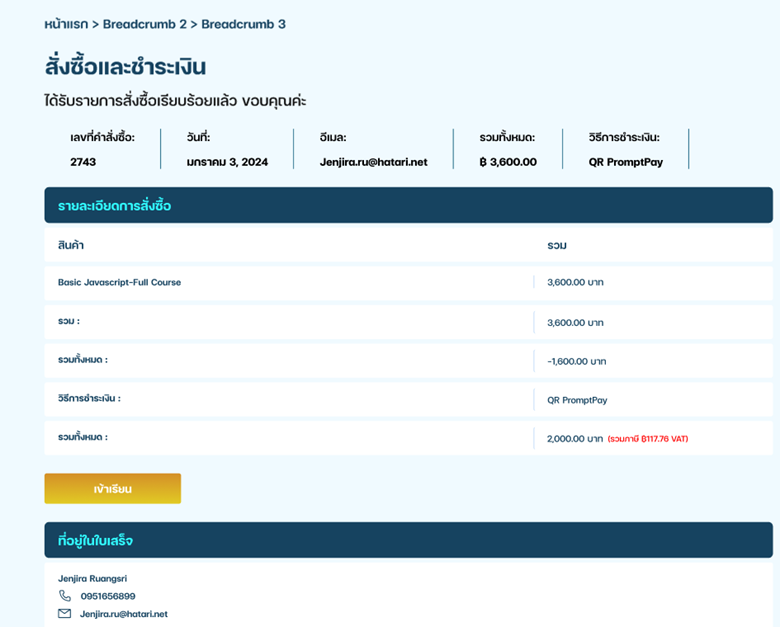Open the Breadcrumb 3 link

(x=243, y=24)
